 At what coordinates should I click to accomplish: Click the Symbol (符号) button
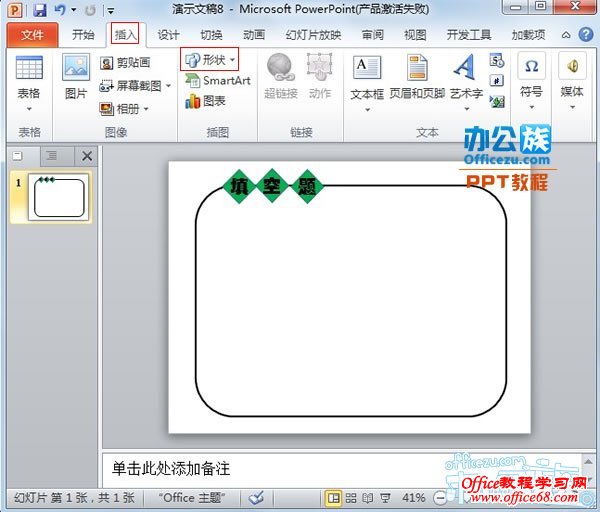click(531, 76)
